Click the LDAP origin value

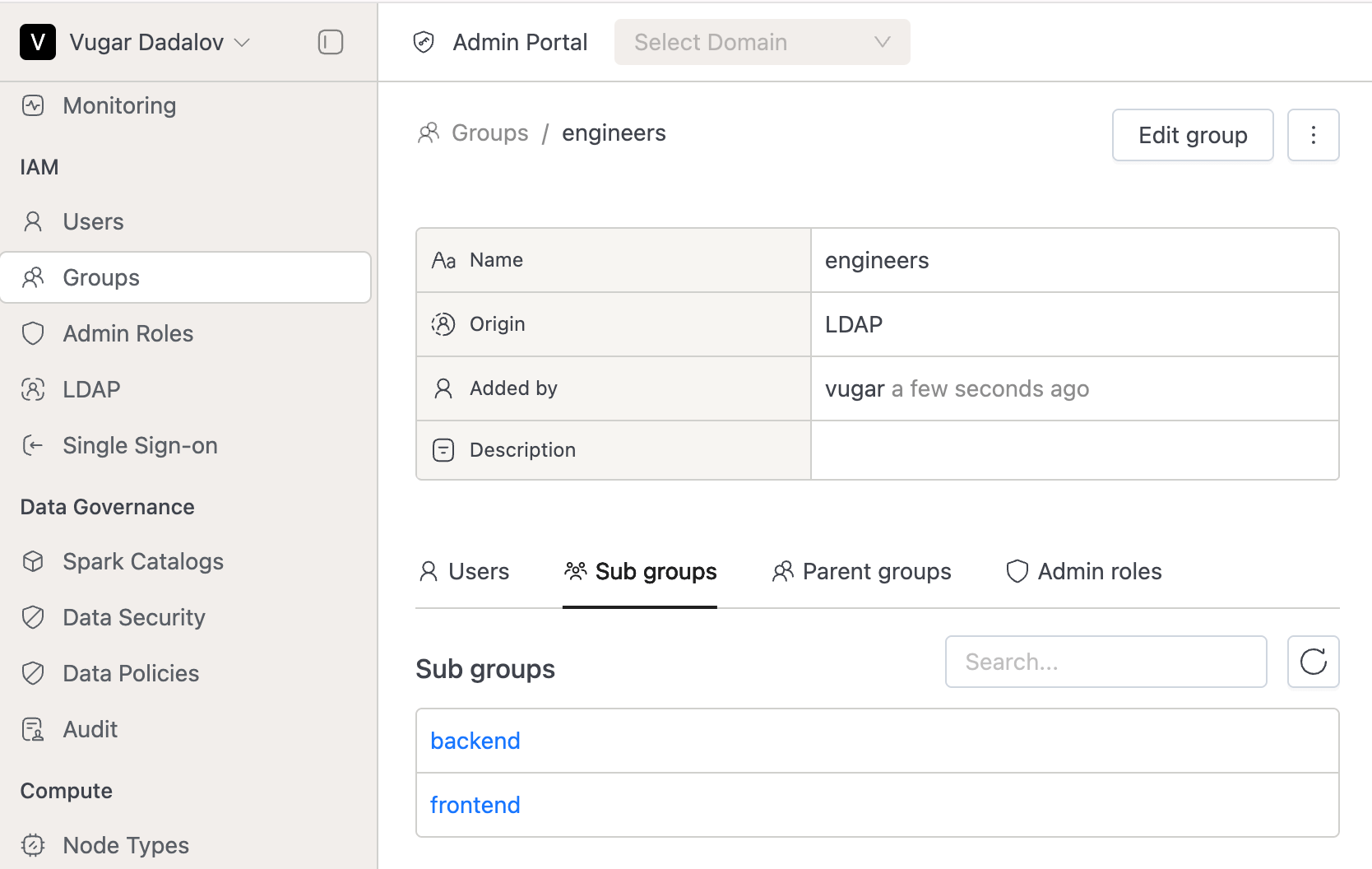pos(854,324)
